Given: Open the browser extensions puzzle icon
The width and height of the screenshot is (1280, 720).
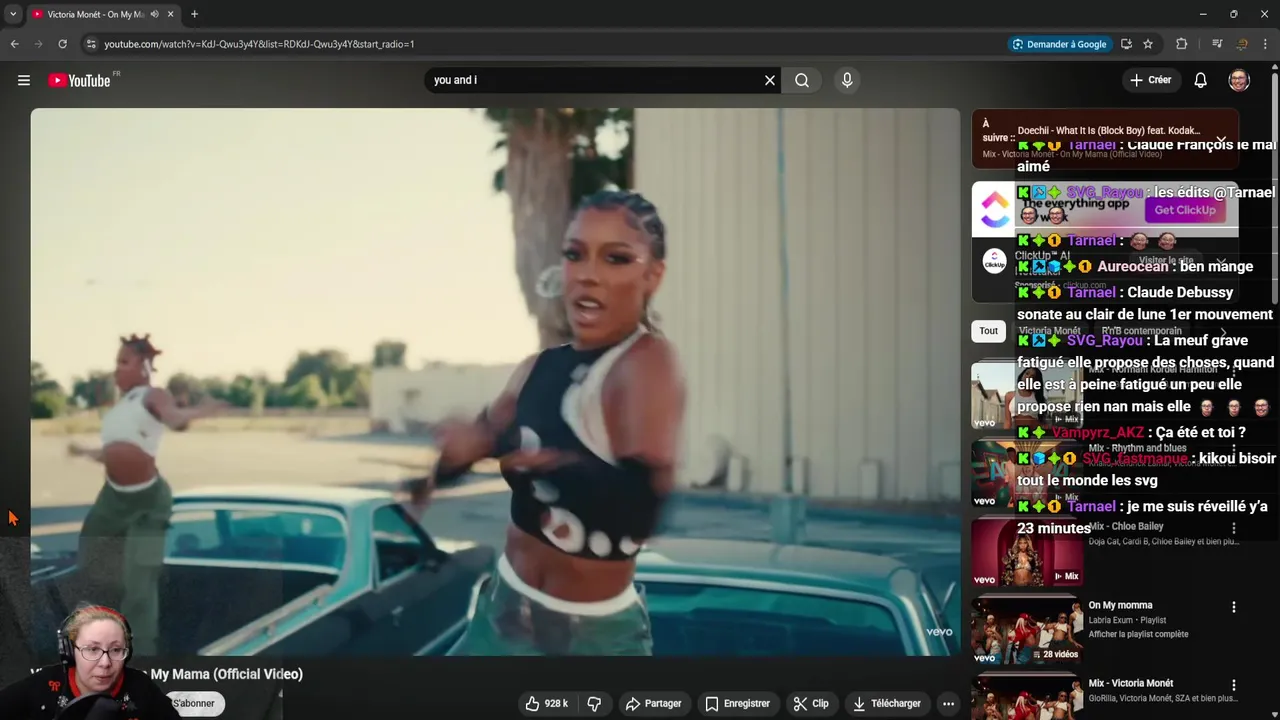Looking at the screenshot, I should pyautogui.click(x=1182, y=44).
